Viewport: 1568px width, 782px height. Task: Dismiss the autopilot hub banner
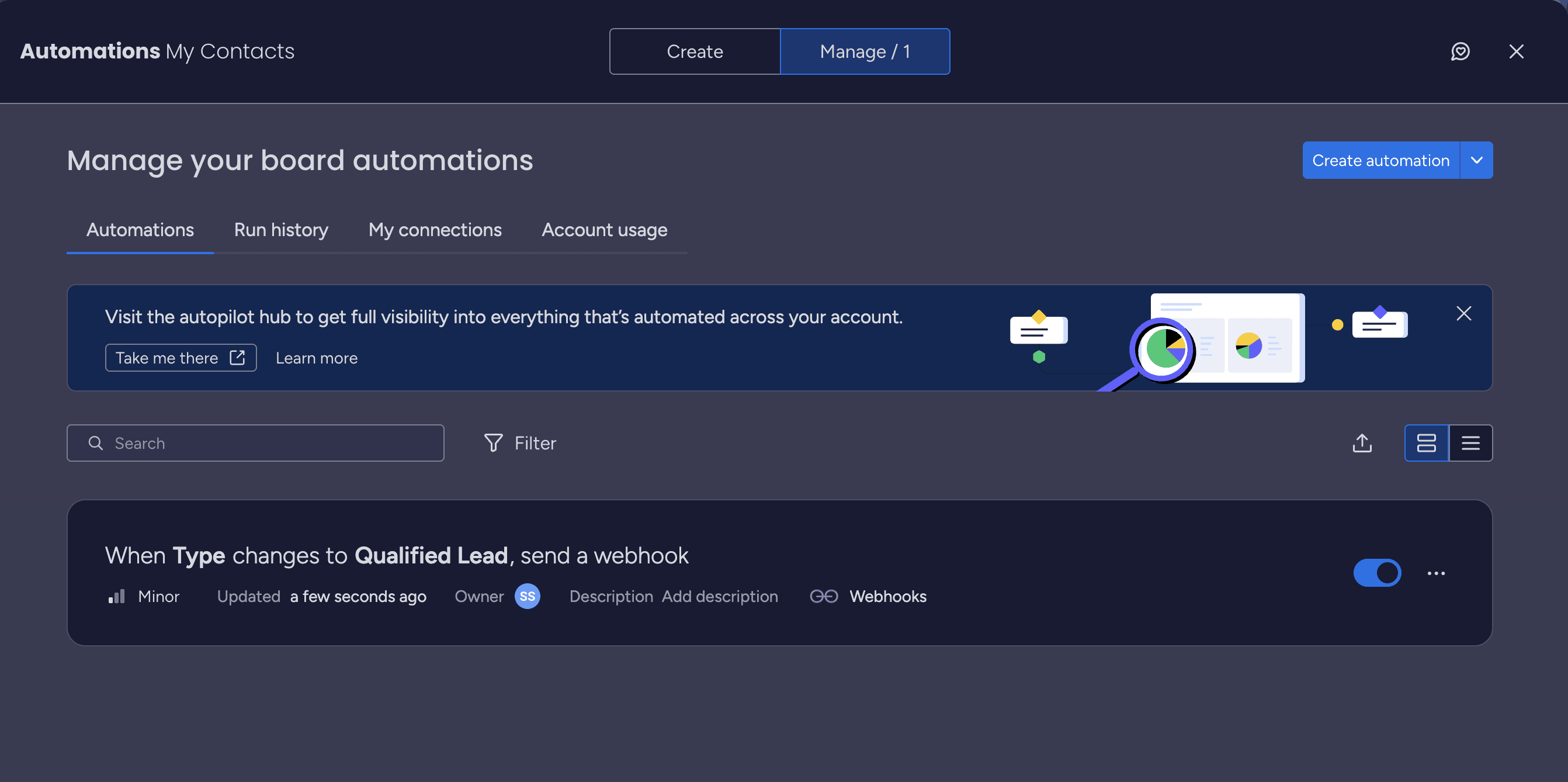[x=1463, y=313]
